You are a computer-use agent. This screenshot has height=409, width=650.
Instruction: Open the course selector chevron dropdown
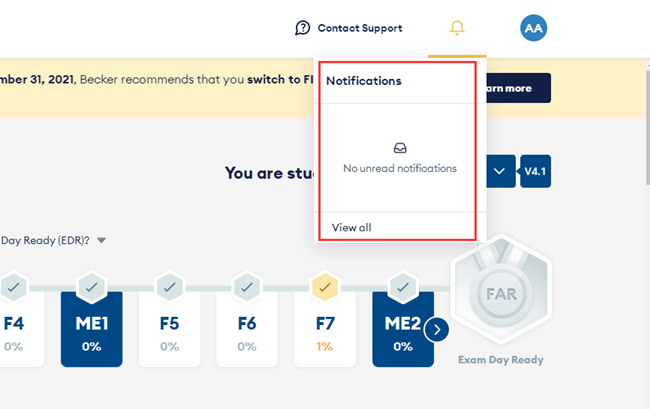point(500,171)
